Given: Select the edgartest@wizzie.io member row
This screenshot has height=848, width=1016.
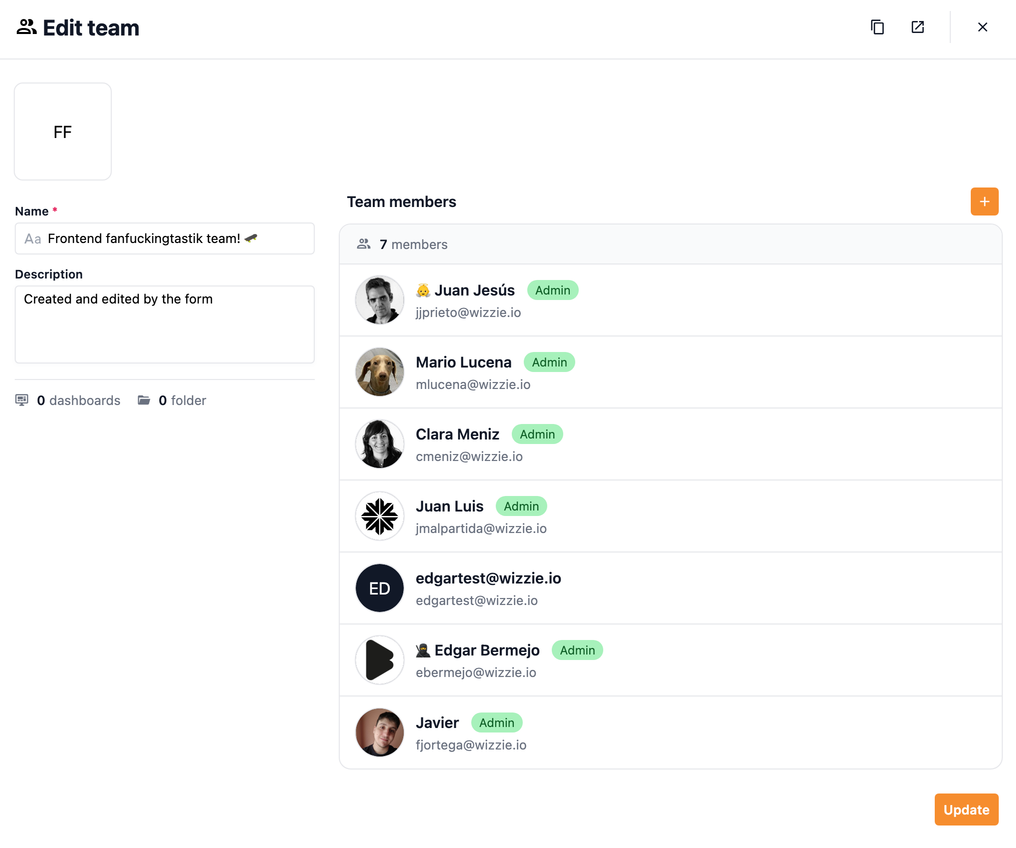Looking at the screenshot, I should pos(670,588).
